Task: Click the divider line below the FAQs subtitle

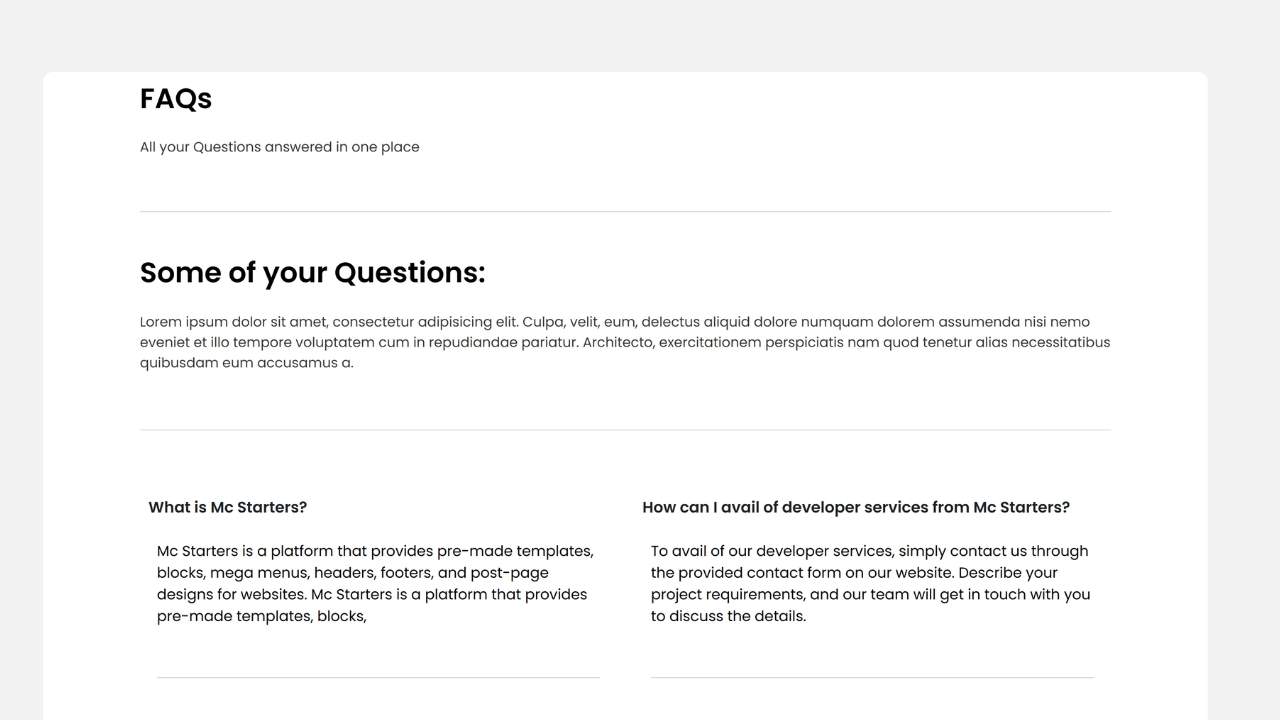Action: [625, 212]
